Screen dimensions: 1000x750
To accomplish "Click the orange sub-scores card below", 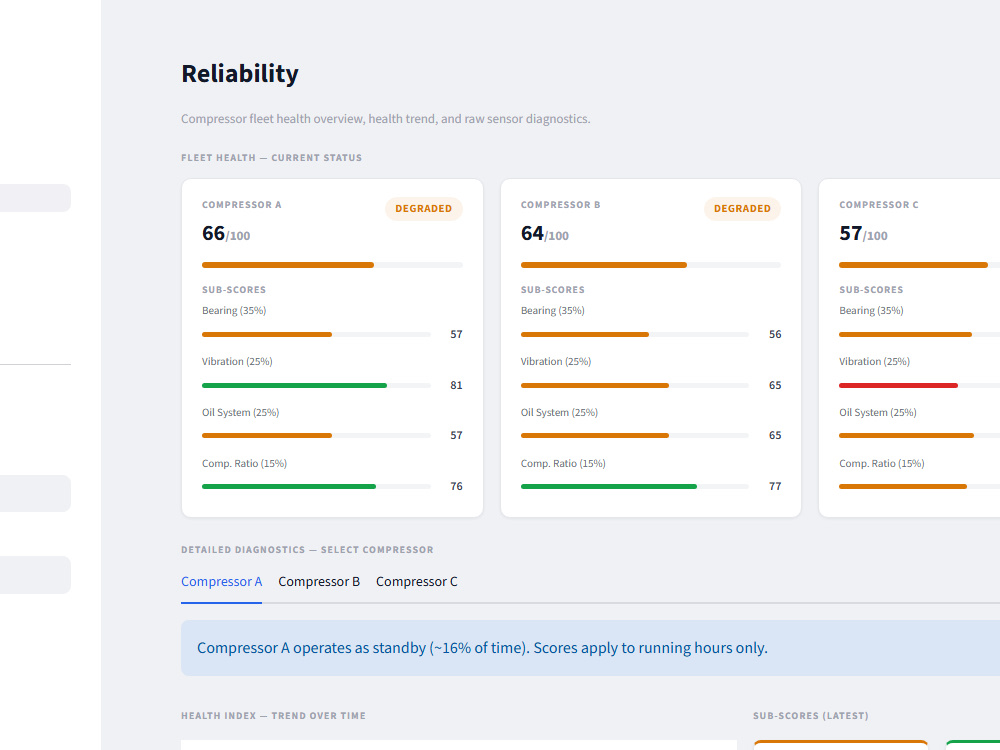I will pyautogui.click(x=841, y=745).
